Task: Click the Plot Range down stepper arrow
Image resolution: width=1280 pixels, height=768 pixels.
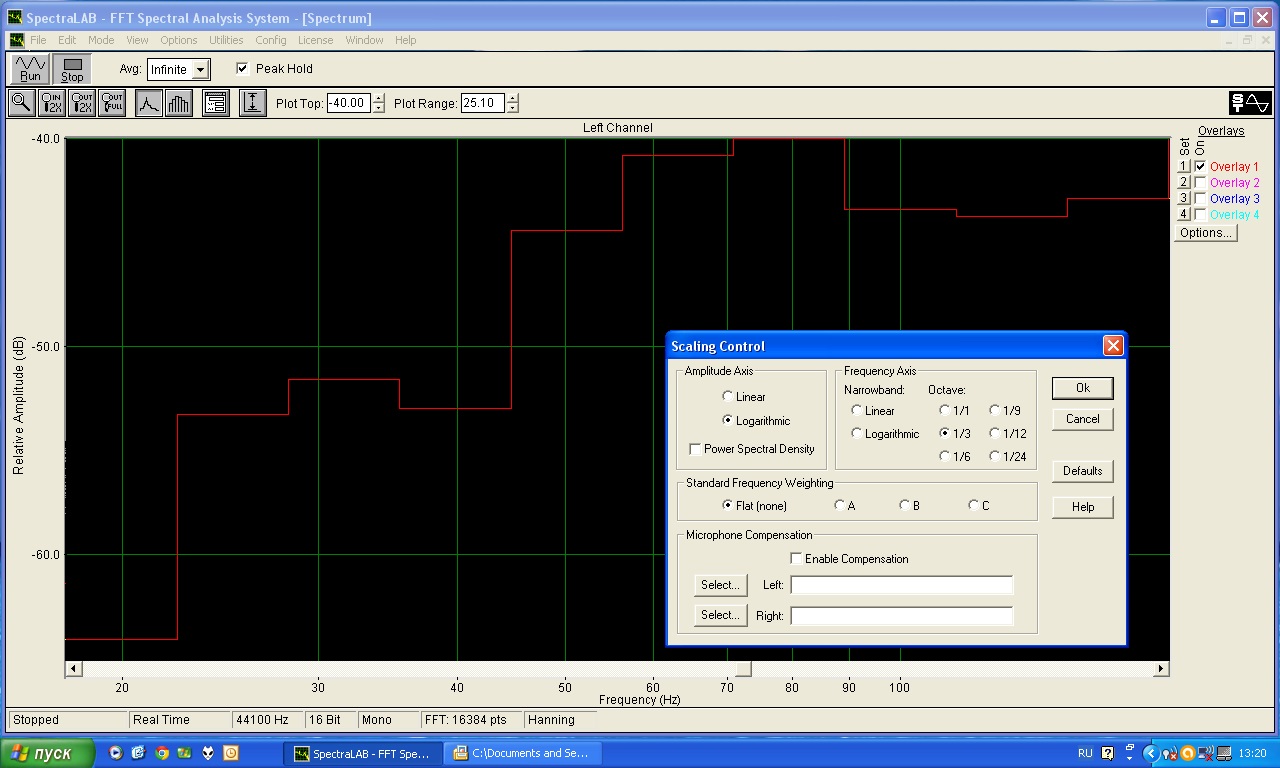Action: click(513, 108)
